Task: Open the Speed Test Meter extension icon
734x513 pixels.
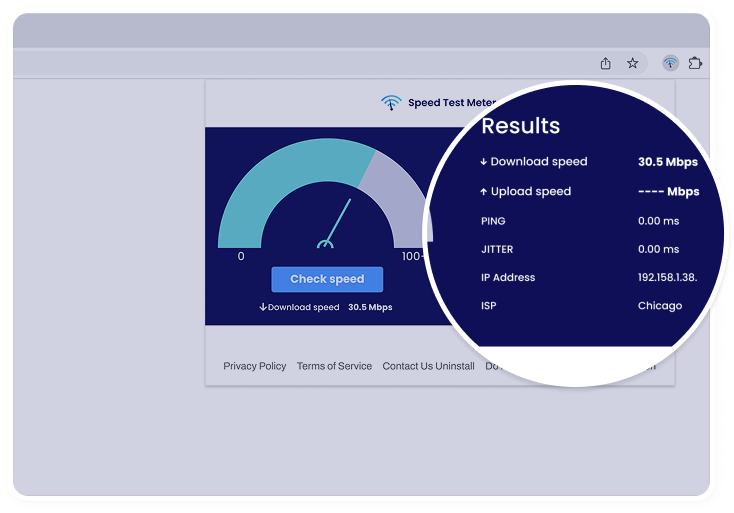Action: (x=670, y=63)
